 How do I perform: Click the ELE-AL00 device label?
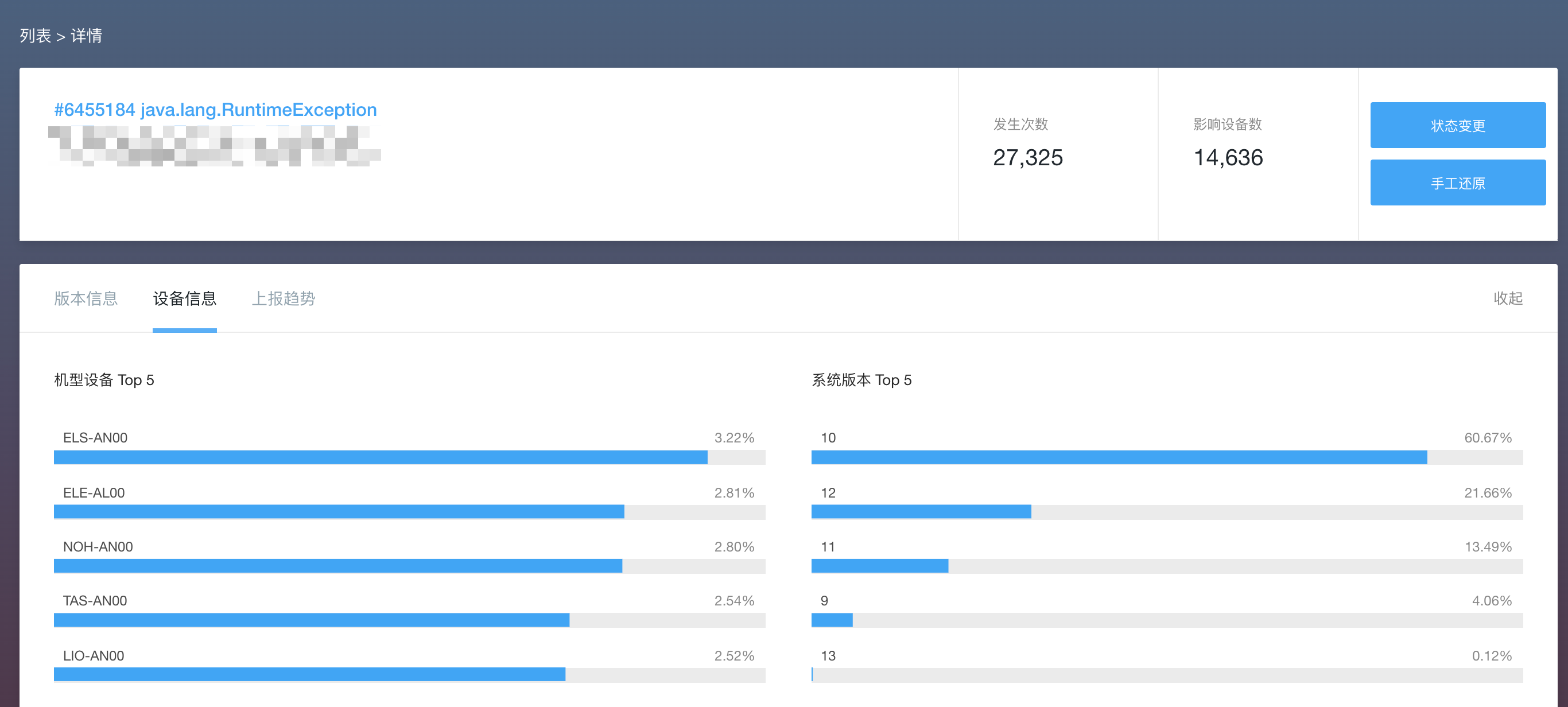point(94,492)
